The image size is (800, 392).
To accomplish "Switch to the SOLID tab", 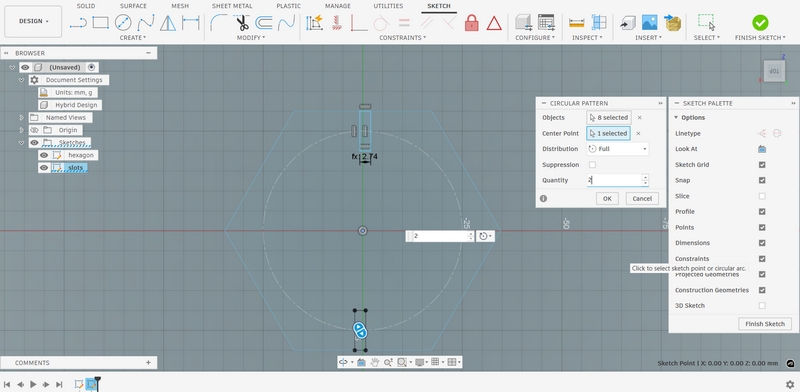I will click(x=86, y=6).
